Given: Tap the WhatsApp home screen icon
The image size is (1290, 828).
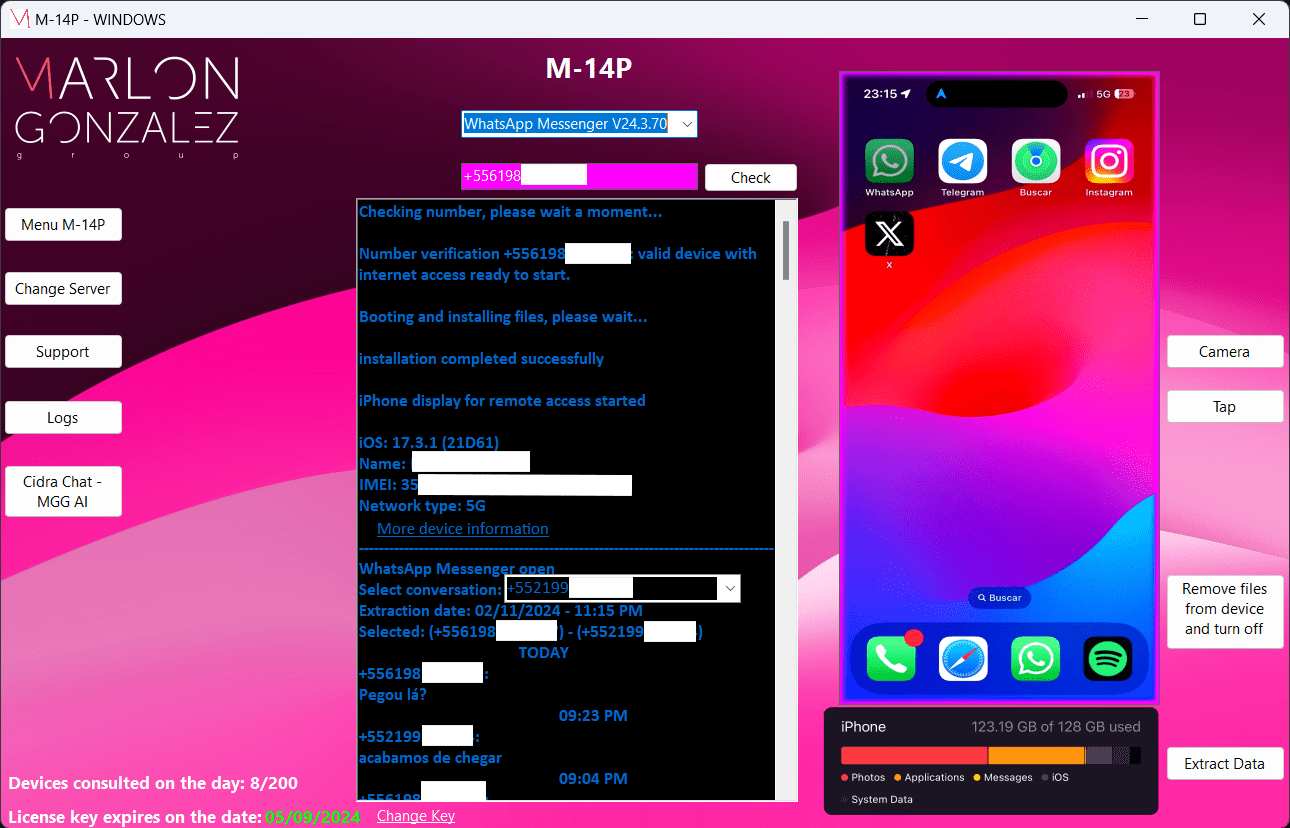Looking at the screenshot, I should (889, 161).
